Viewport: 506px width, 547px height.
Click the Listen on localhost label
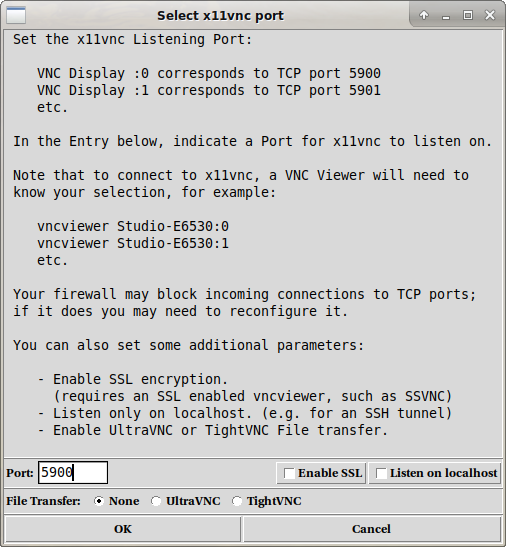tap(444, 473)
